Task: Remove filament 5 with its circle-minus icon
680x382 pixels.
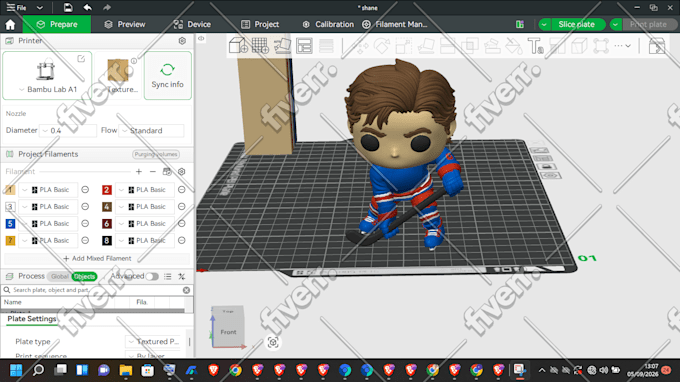Action: pos(85,223)
